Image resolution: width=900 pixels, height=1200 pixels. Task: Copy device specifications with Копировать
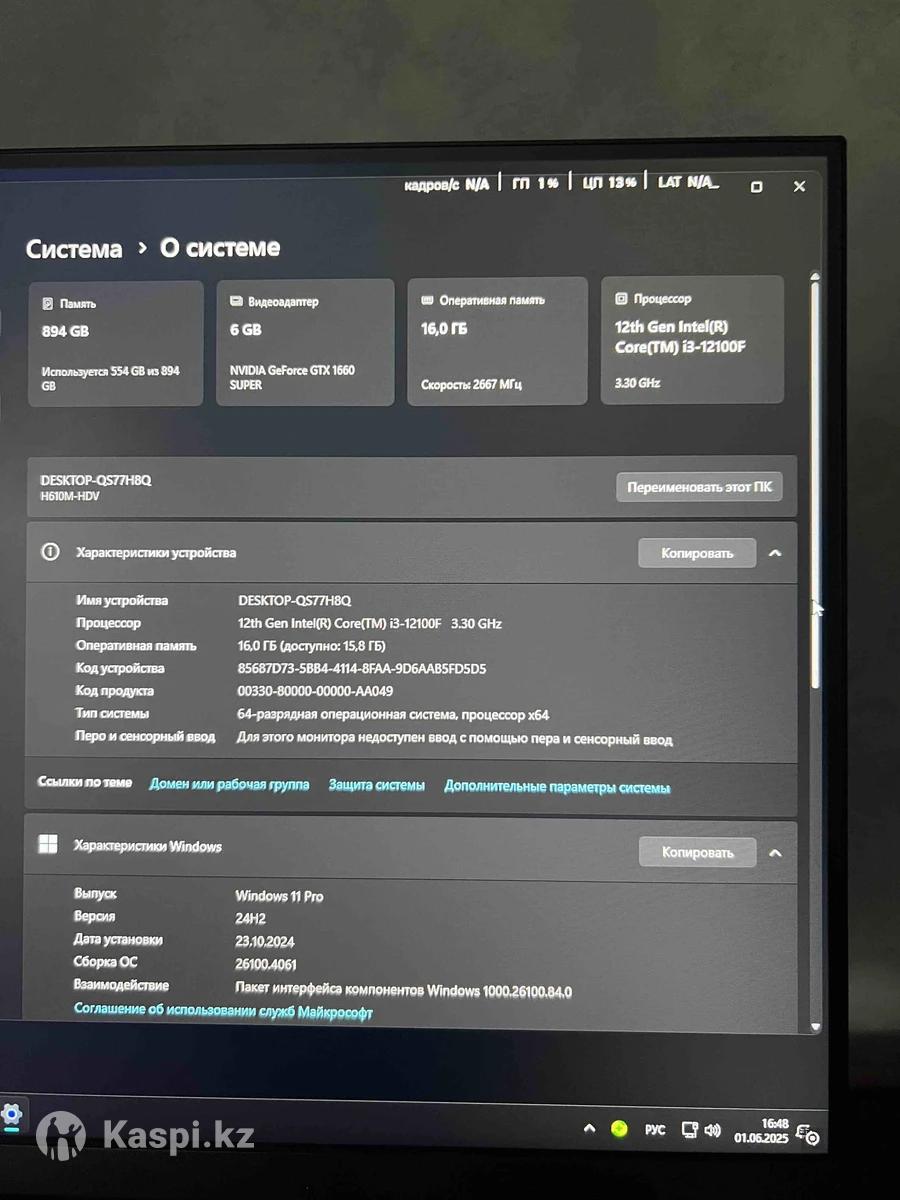(697, 553)
